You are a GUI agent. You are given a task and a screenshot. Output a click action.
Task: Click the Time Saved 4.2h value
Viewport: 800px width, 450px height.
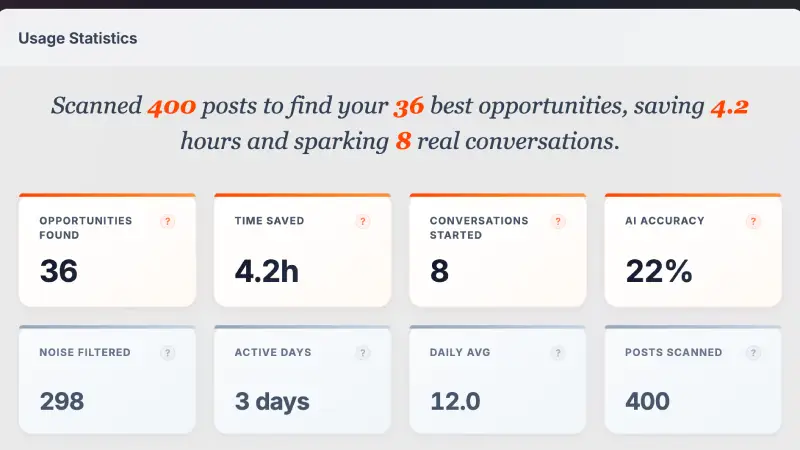[x=267, y=271]
